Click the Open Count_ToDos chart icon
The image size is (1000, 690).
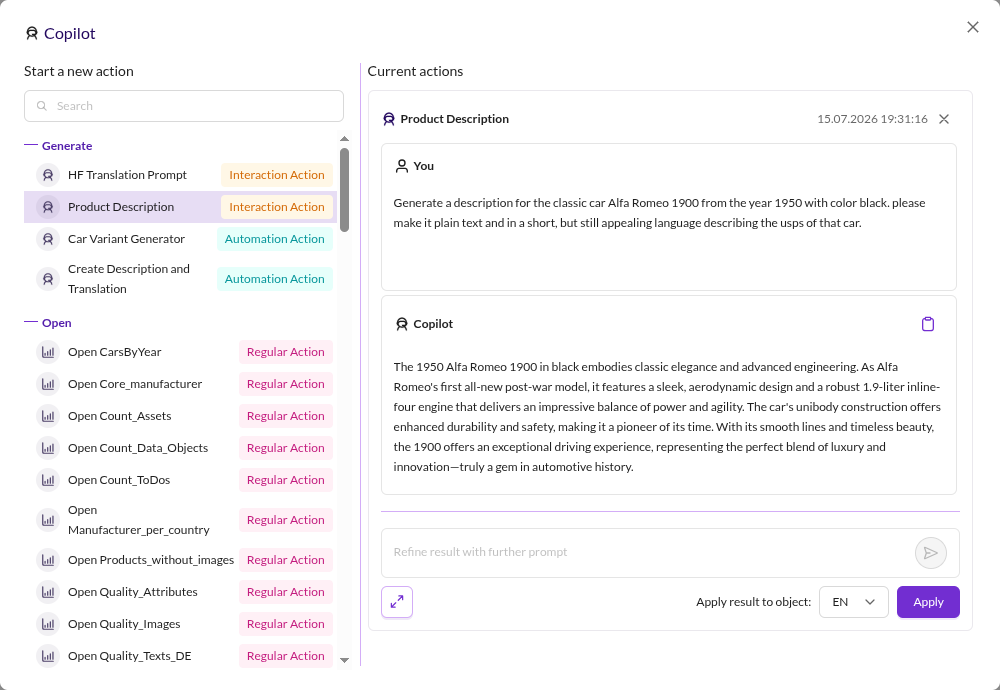48,480
